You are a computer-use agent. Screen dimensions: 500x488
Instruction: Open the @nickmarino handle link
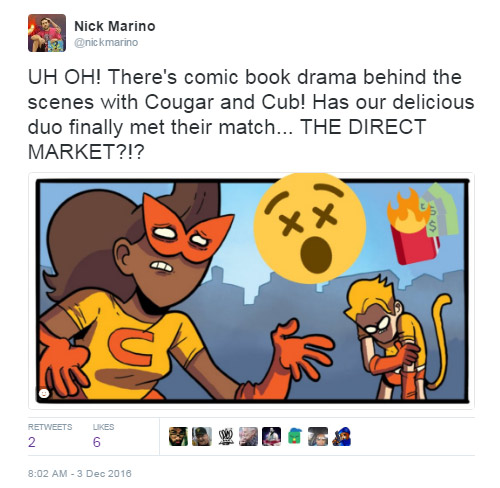[x=106, y=42]
